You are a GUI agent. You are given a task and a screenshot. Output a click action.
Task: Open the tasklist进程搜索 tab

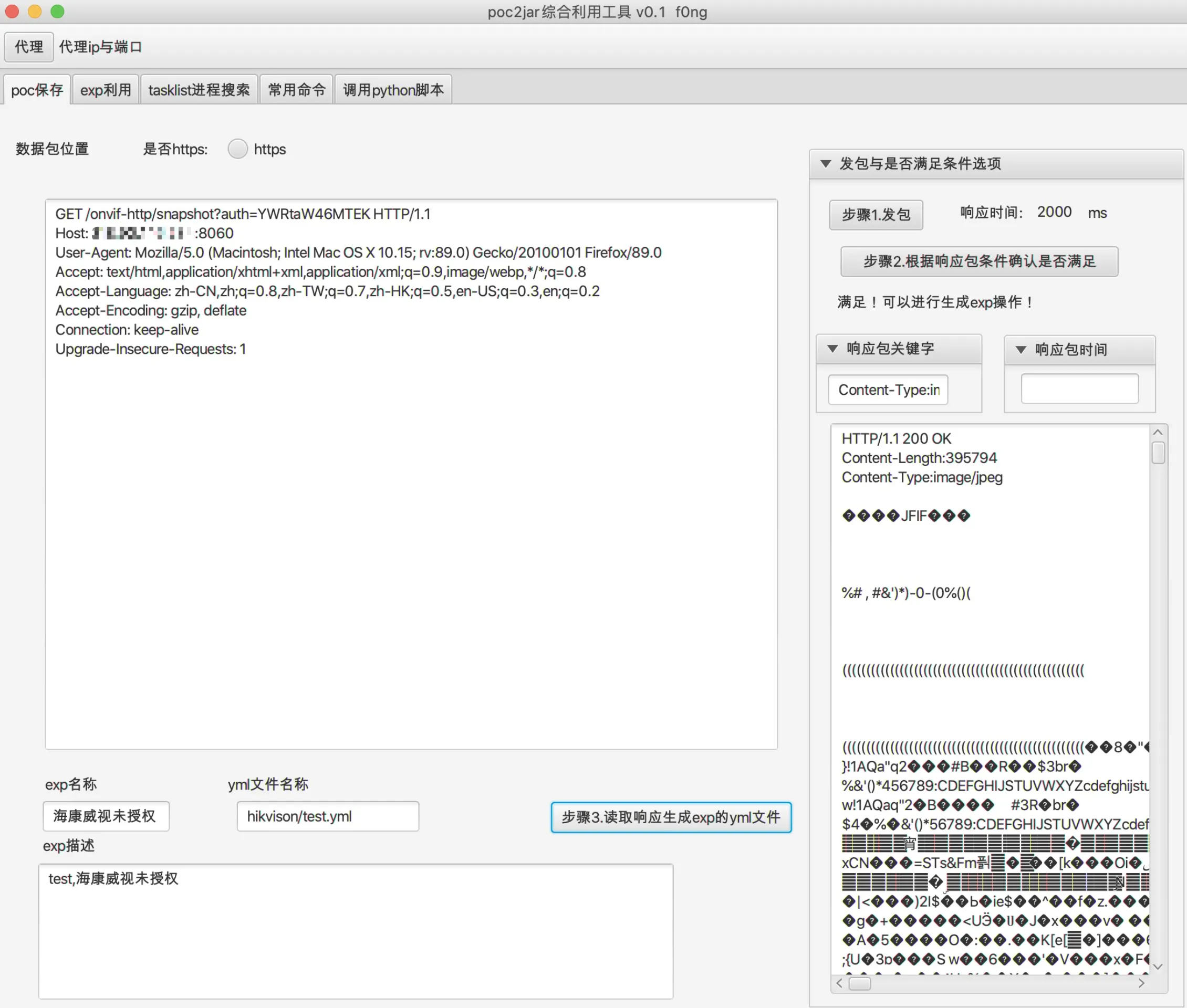click(x=199, y=90)
